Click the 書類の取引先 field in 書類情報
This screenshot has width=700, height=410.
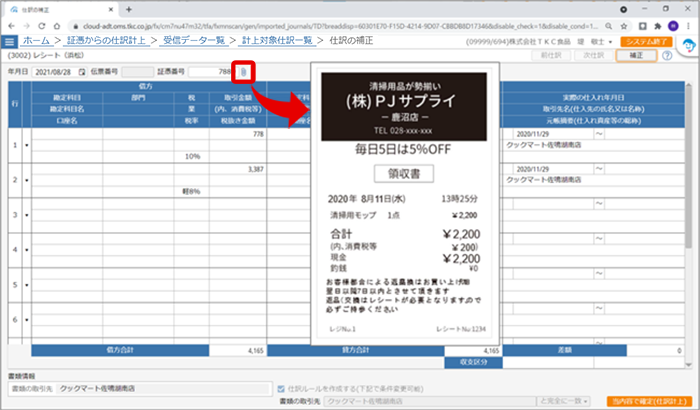(x=164, y=389)
